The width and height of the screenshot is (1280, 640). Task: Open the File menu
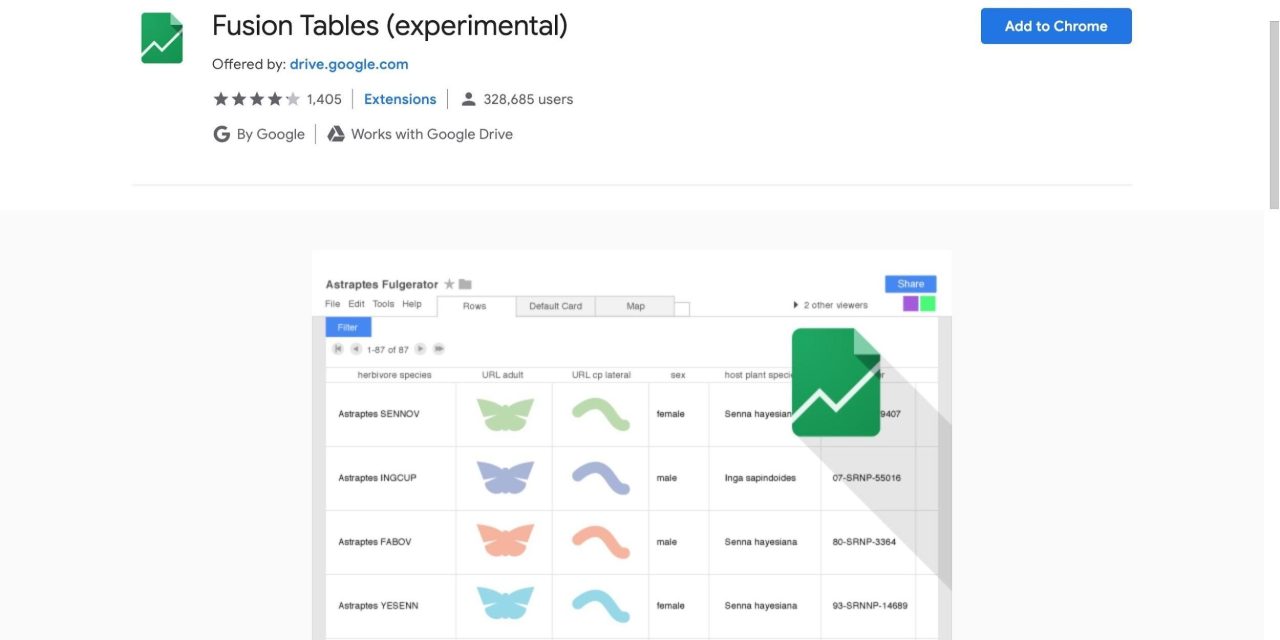(333, 304)
